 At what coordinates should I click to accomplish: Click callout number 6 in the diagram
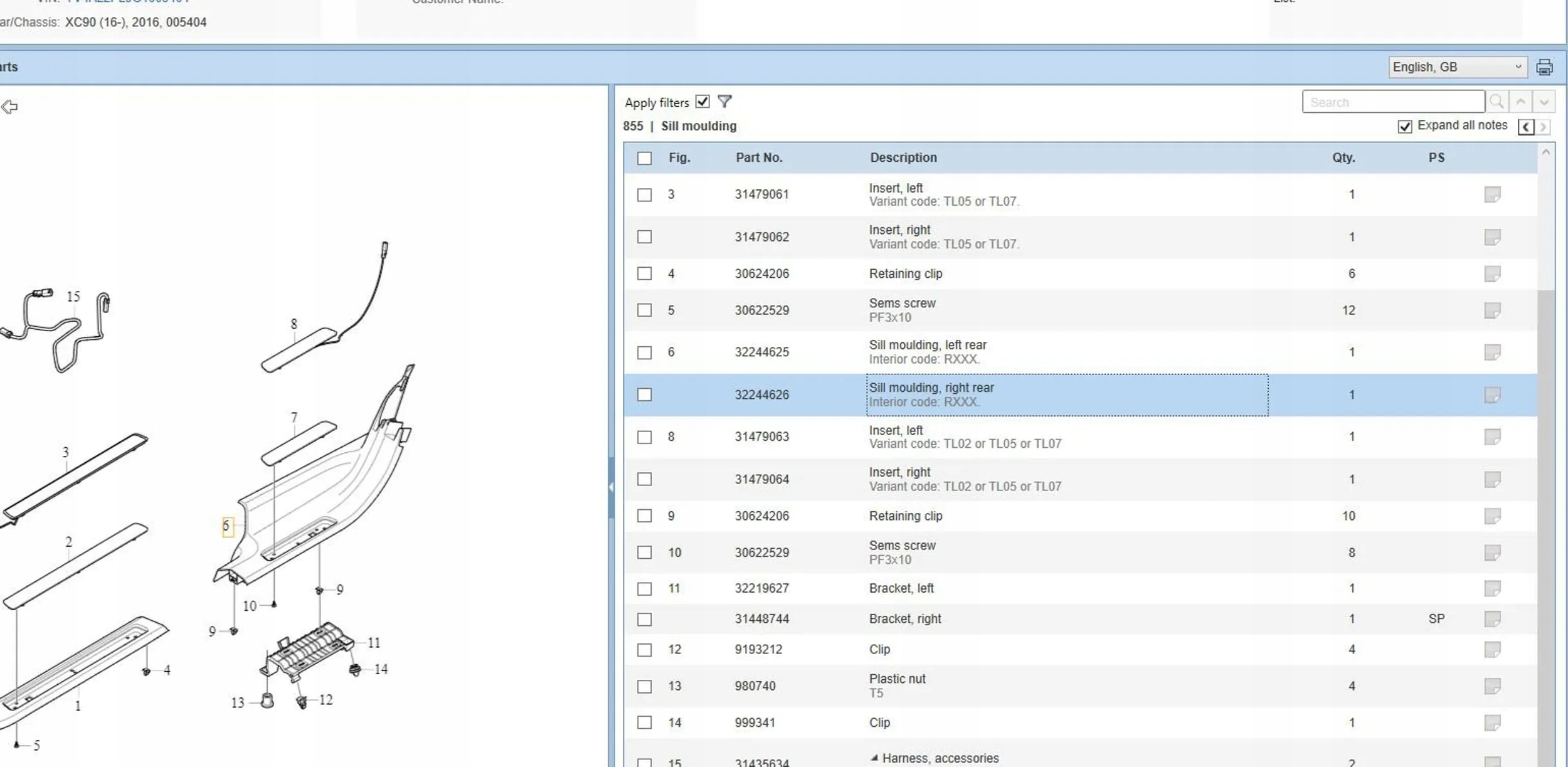pyautogui.click(x=227, y=526)
